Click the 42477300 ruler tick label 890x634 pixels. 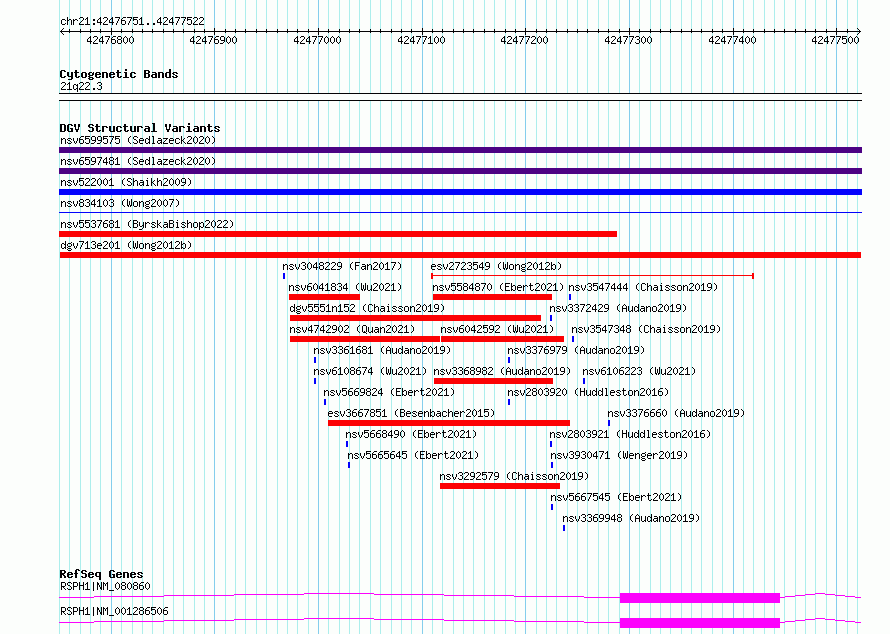coord(628,40)
